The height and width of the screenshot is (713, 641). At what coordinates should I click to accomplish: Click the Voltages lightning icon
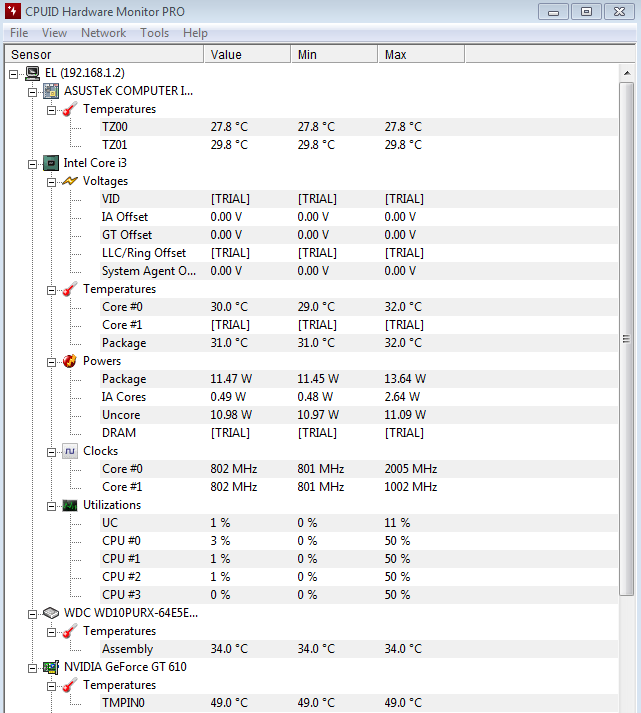[x=70, y=181]
